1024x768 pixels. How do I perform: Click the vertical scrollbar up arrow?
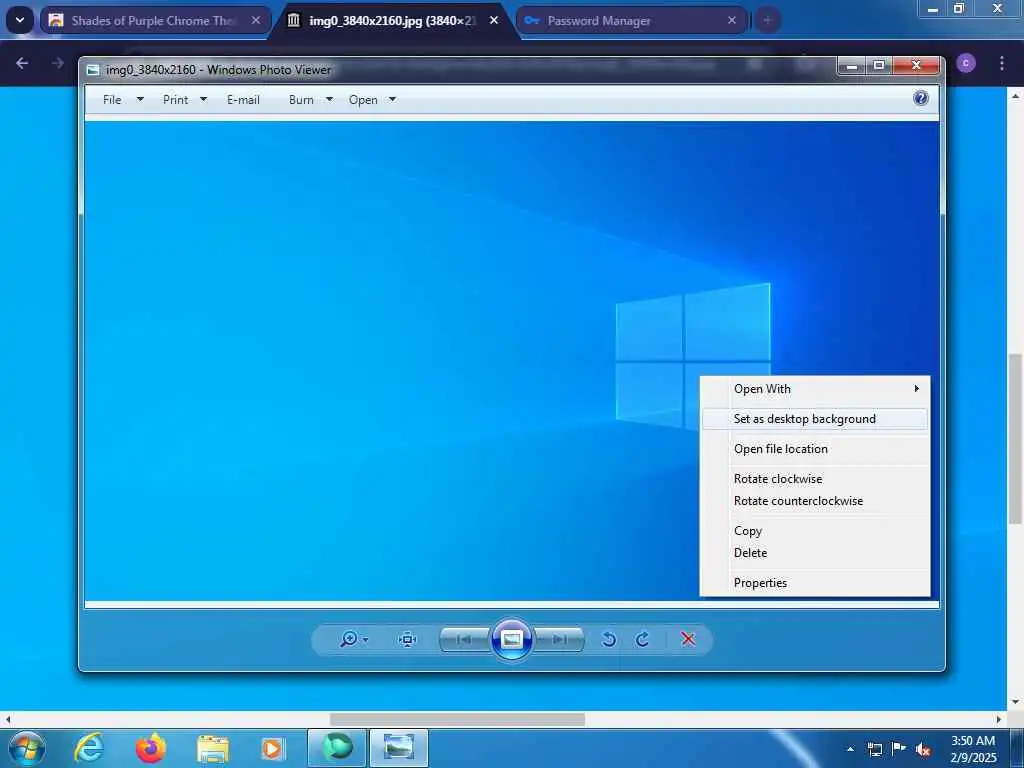pyautogui.click(x=1015, y=95)
